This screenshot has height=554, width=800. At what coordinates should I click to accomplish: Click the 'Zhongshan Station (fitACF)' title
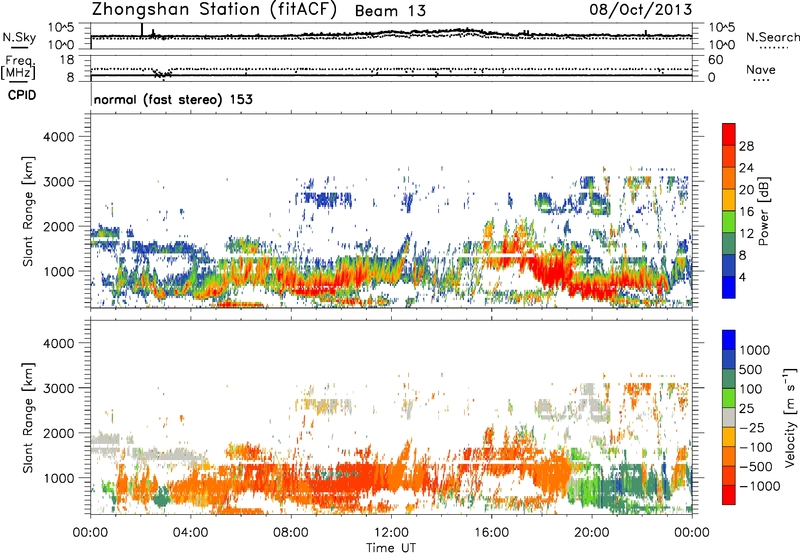click(x=214, y=10)
